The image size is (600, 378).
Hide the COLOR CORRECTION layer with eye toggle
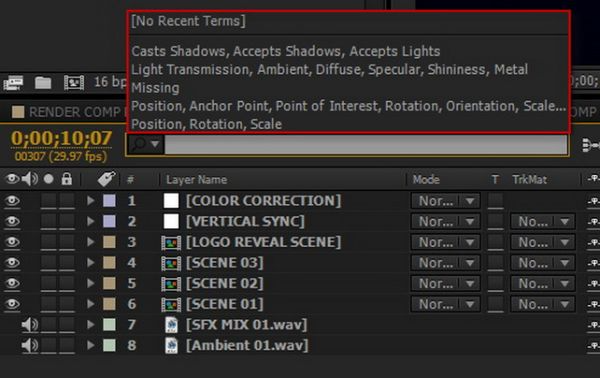[x=12, y=200]
